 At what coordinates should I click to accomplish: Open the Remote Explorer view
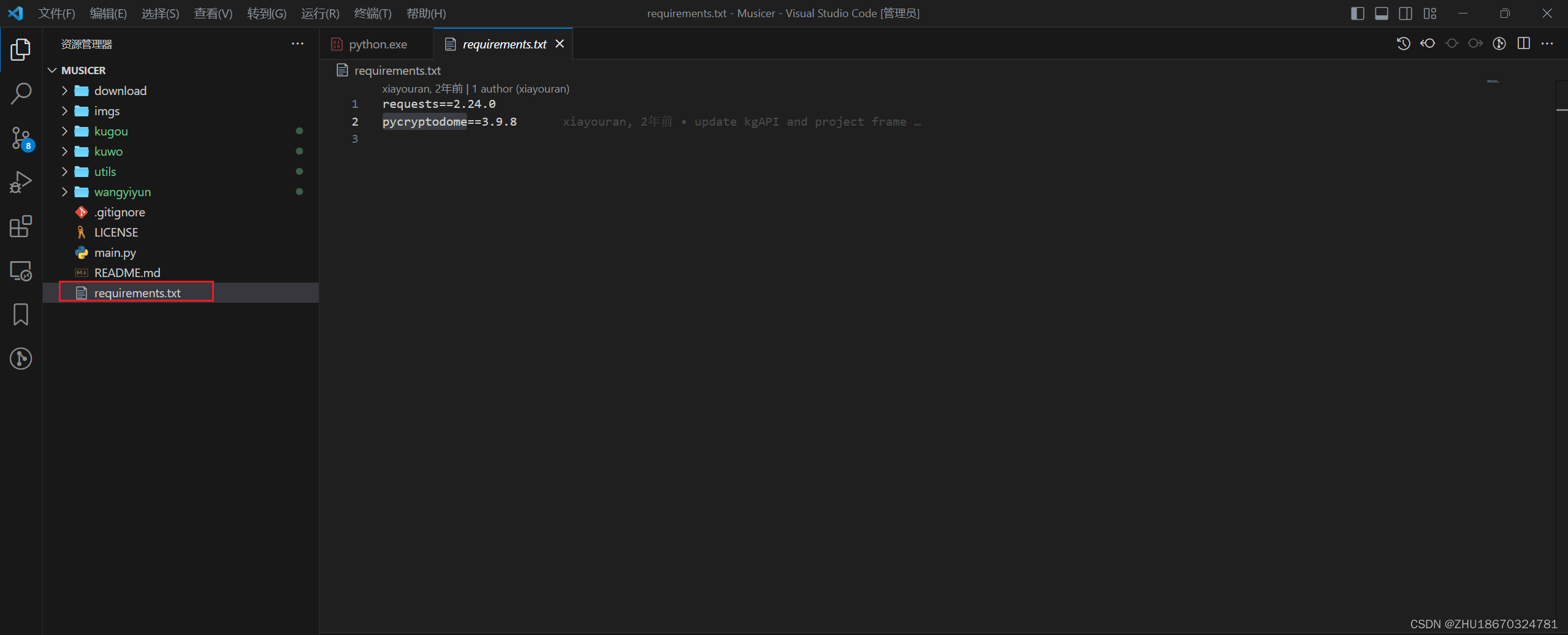(21, 270)
